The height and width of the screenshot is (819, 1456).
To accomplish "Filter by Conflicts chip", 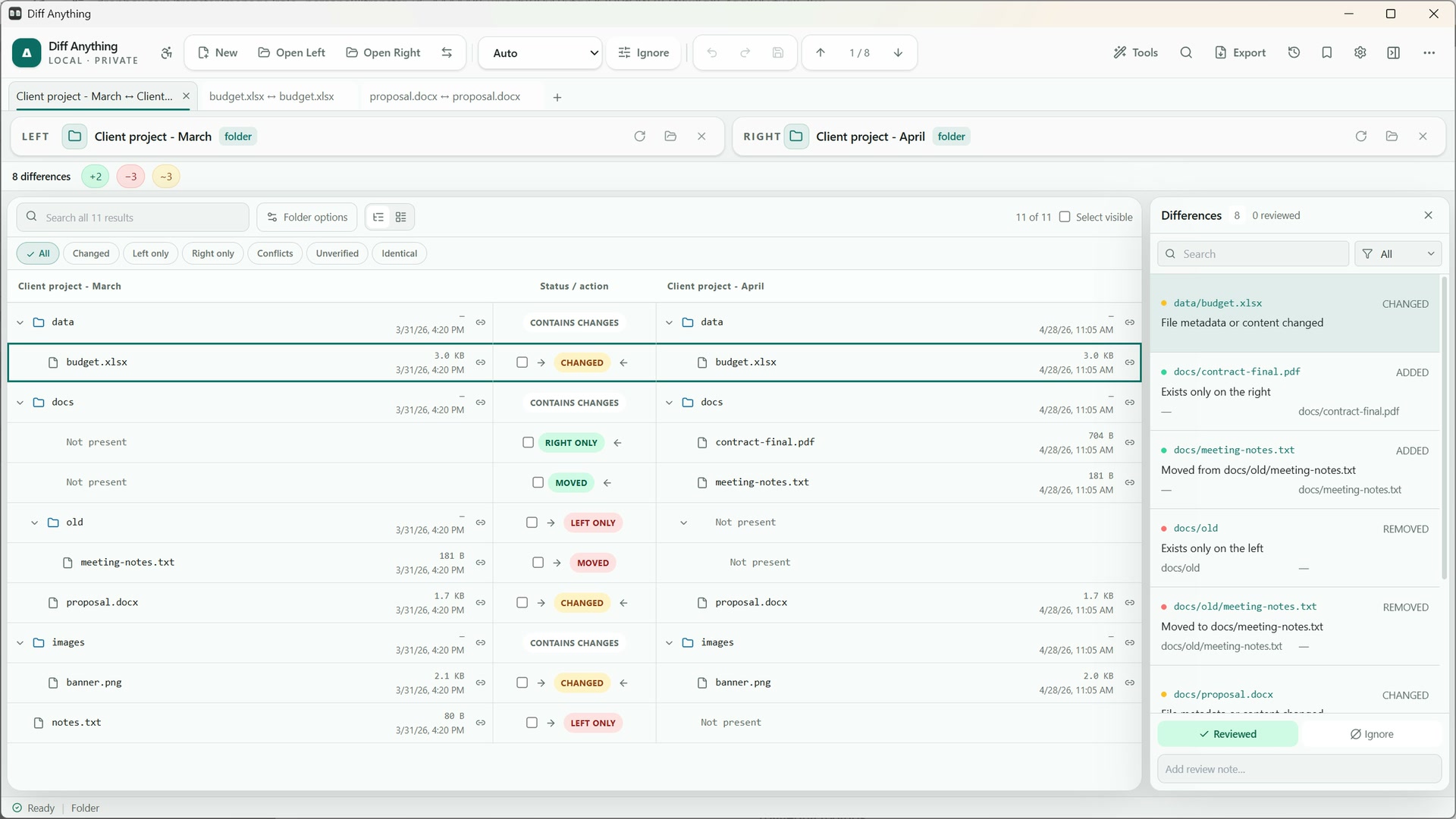I will click(x=275, y=253).
